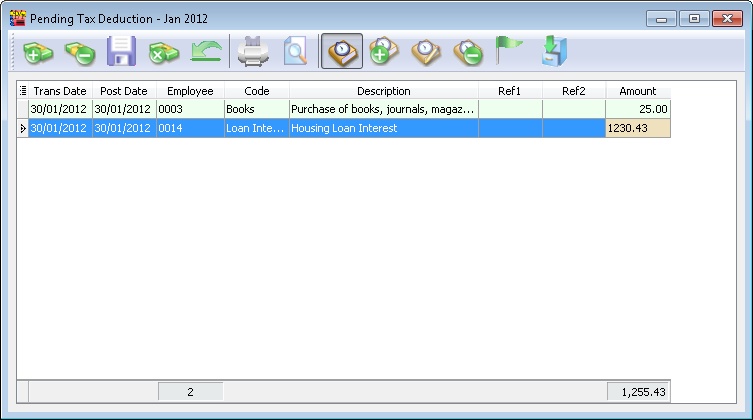Viewport: 753px width, 420px height.
Task: Sort by Employee column header
Action: point(190,91)
